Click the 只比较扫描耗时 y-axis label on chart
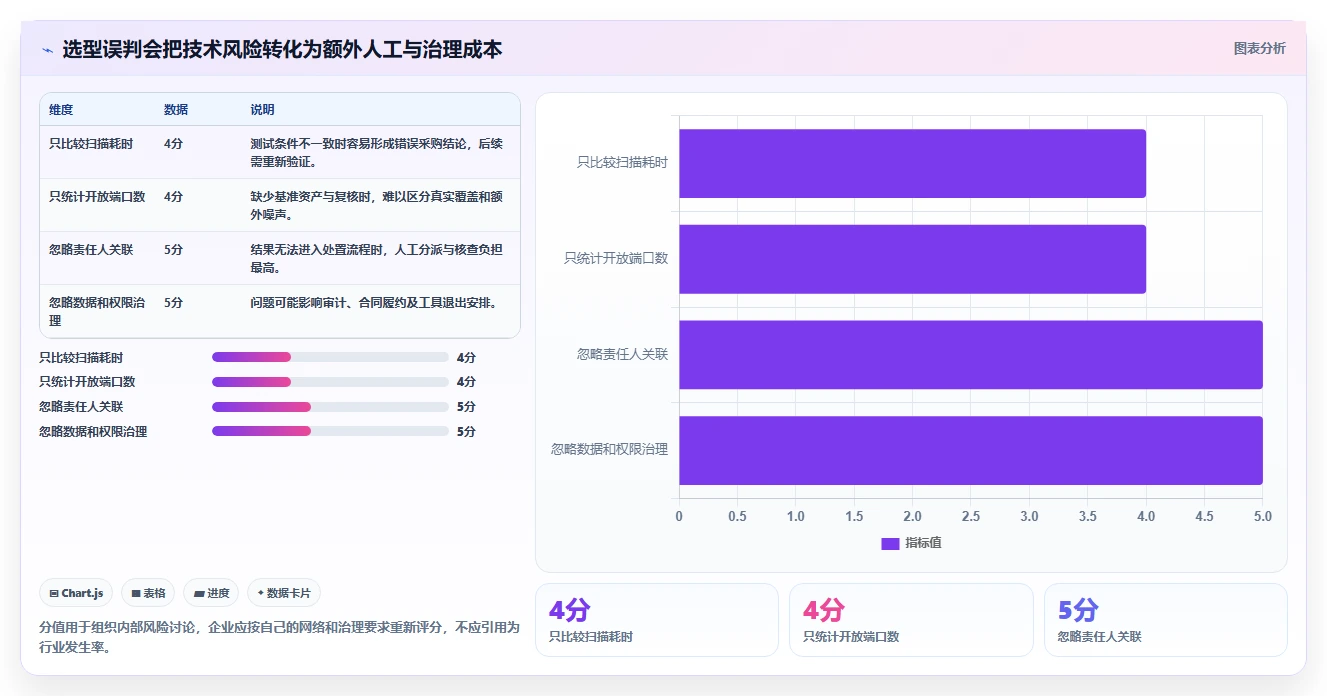This screenshot has width=1327, height=696. click(x=622, y=162)
